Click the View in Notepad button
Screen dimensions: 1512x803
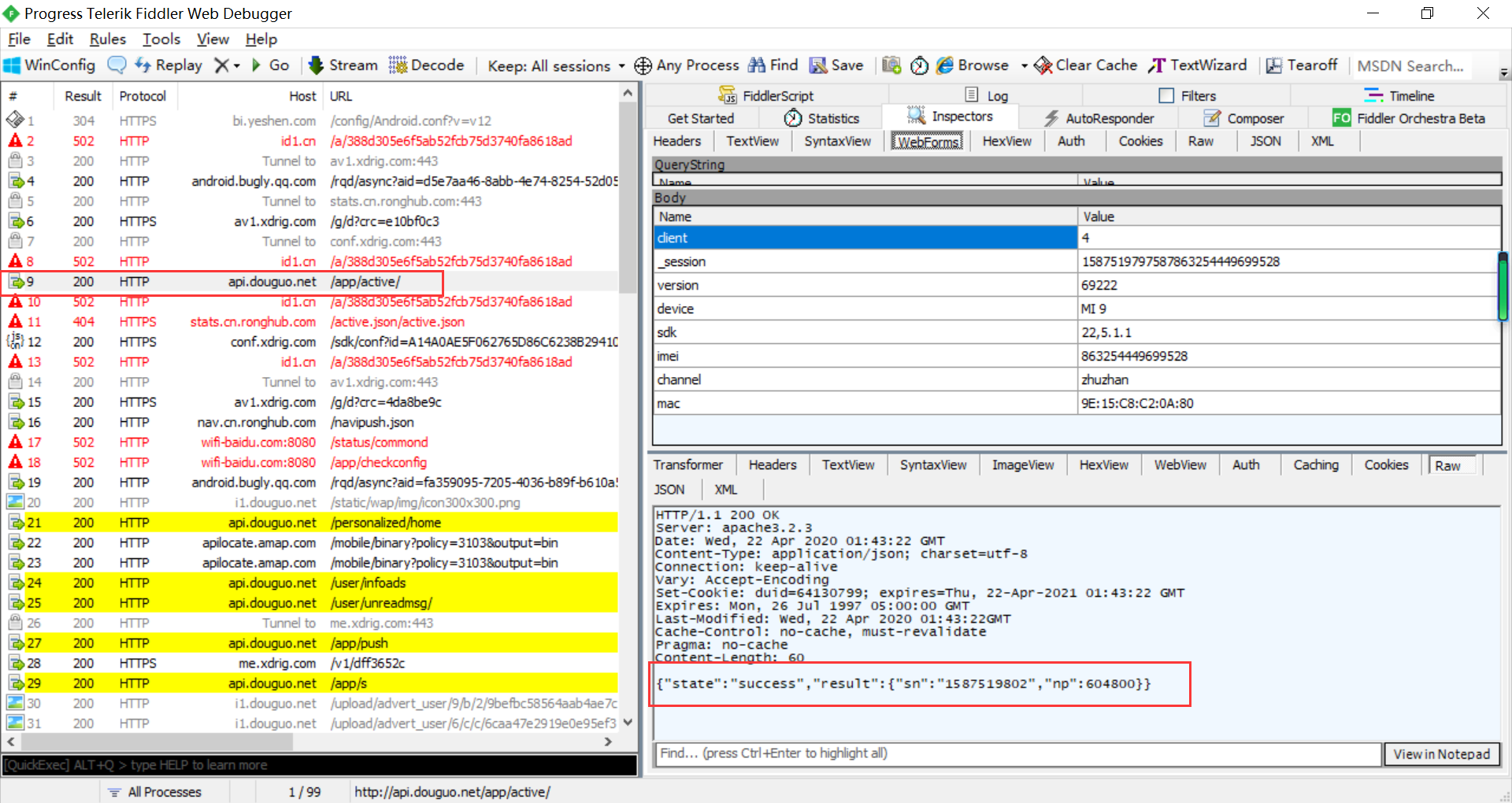(1442, 754)
